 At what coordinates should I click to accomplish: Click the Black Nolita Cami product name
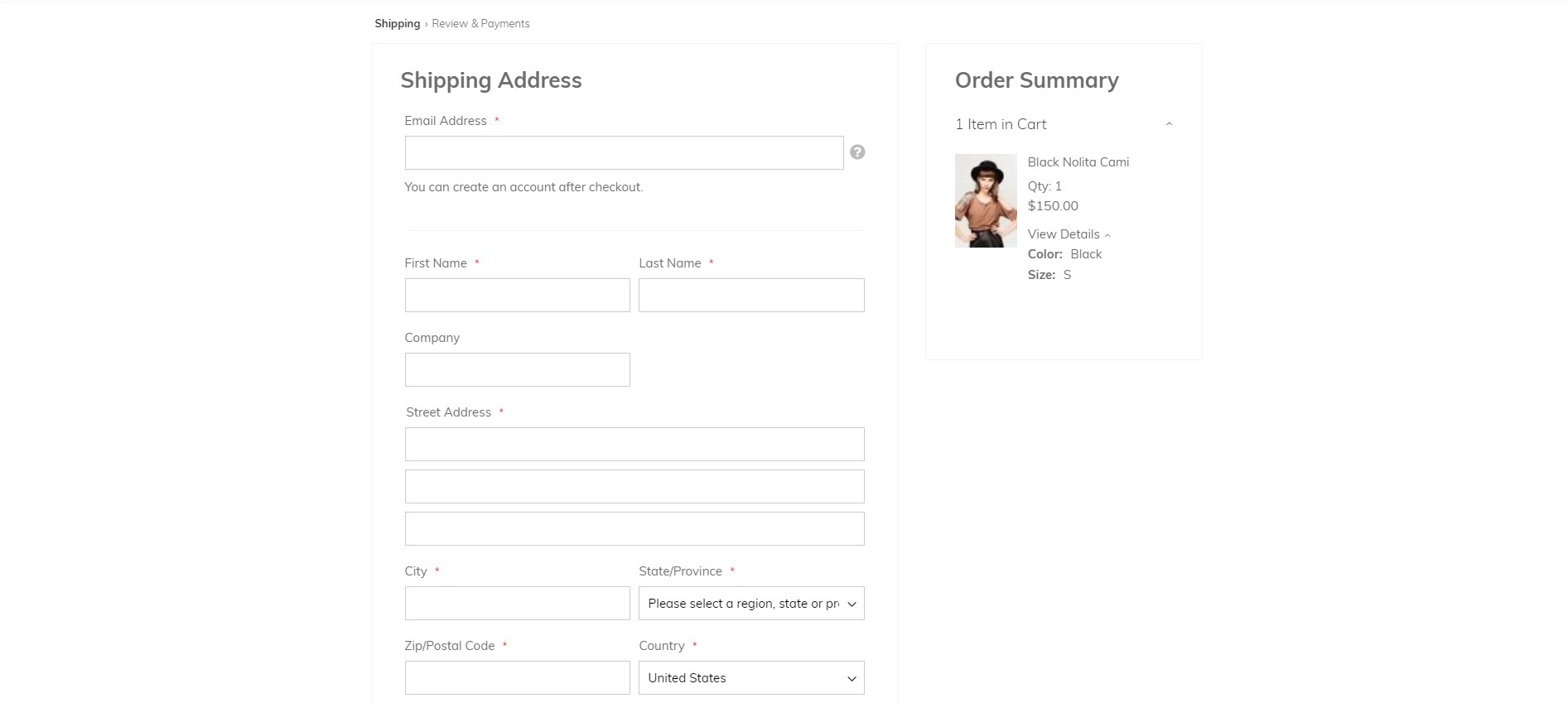pyautogui.click(x=1078, y=162)
